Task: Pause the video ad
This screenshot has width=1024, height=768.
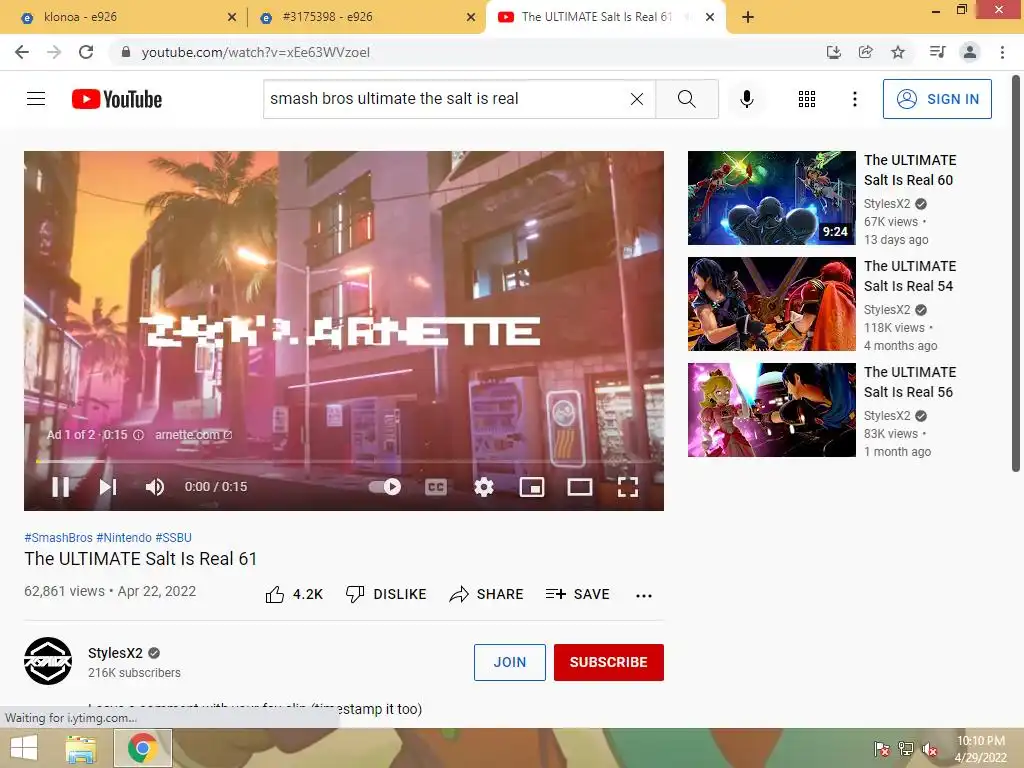Action: (x=61, y=487)
